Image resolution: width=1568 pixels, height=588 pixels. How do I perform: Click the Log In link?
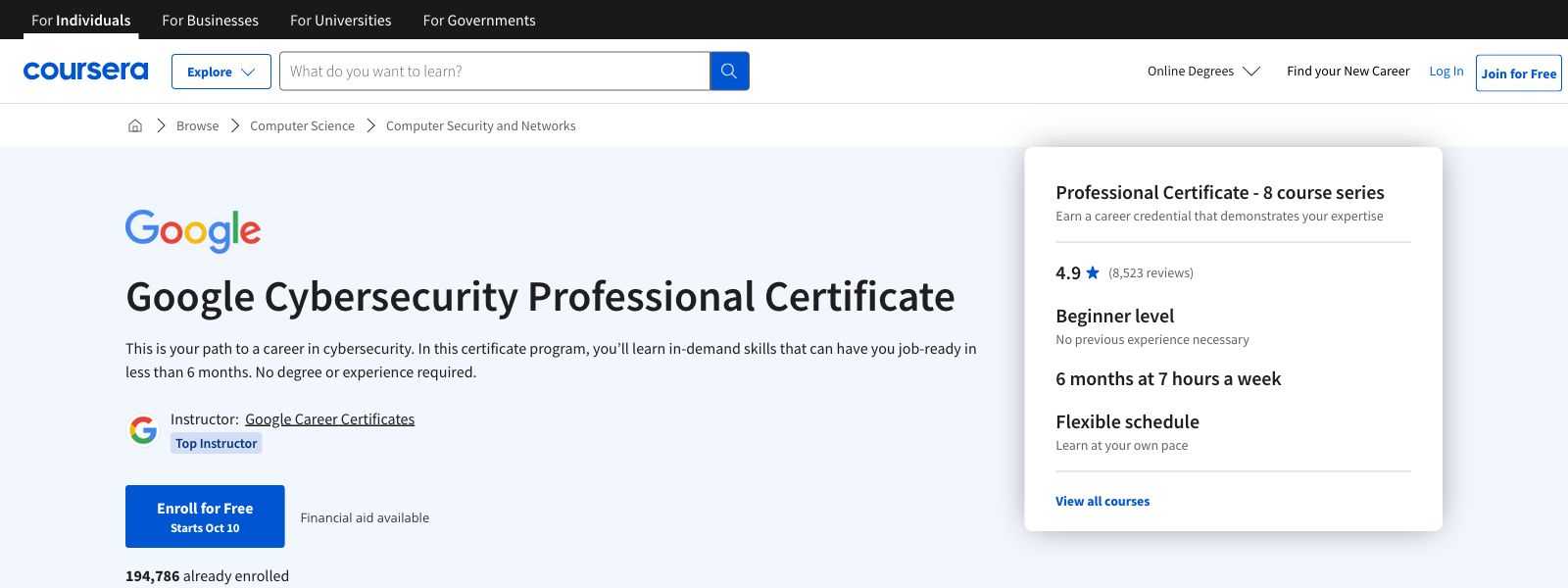[1445, 71]
